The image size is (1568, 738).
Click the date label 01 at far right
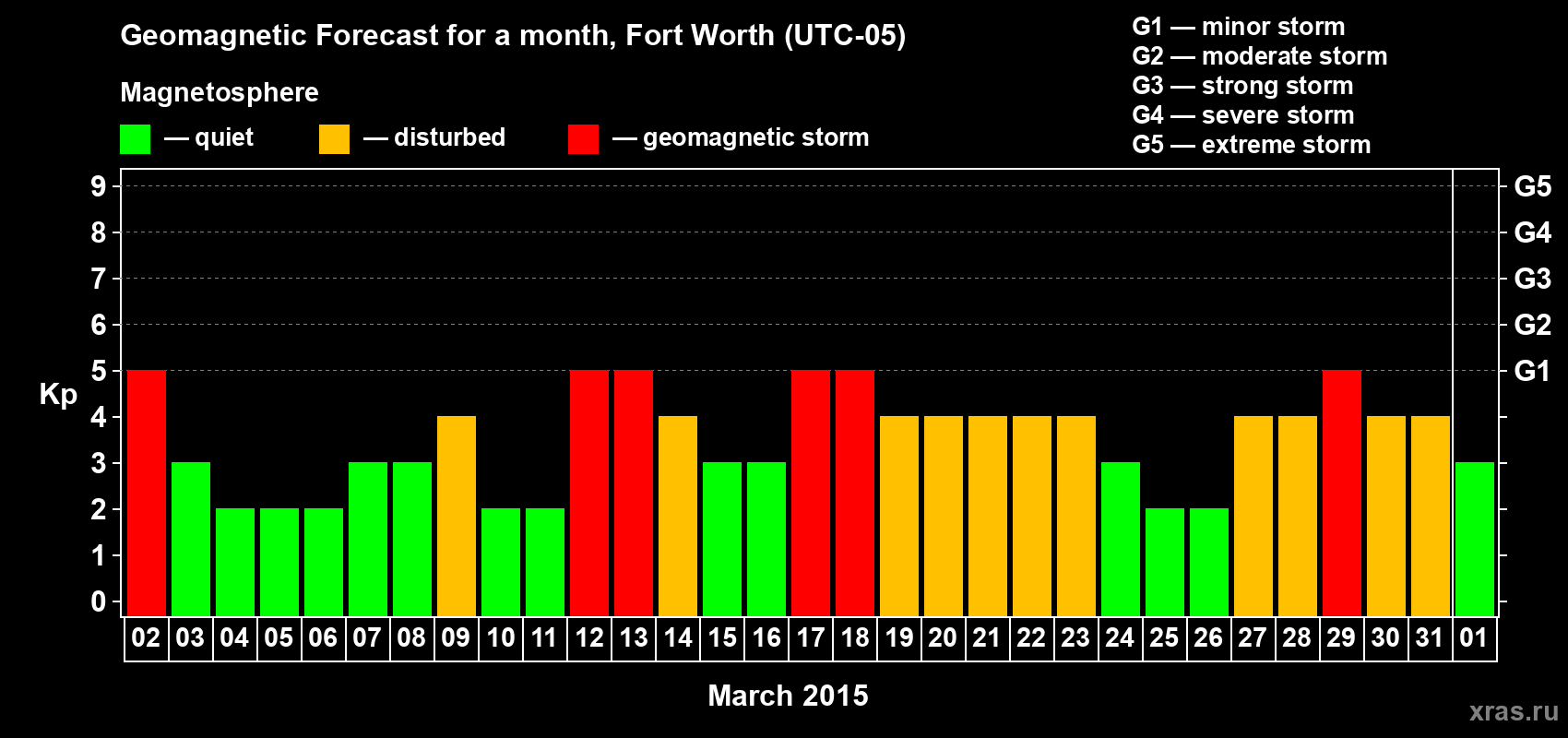tap(1474, 638)
